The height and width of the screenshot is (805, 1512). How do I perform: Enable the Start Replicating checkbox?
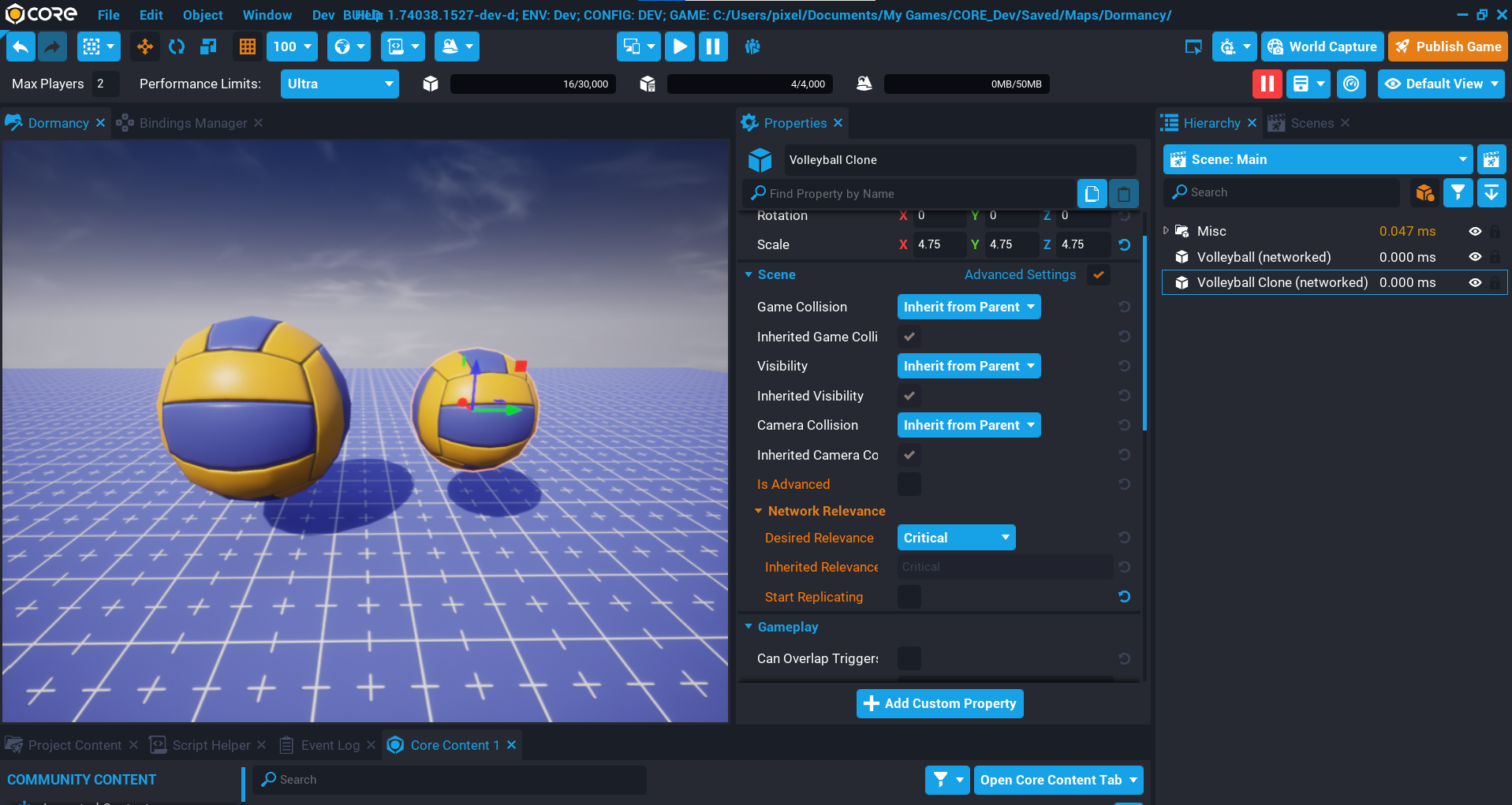coord(909,598)
